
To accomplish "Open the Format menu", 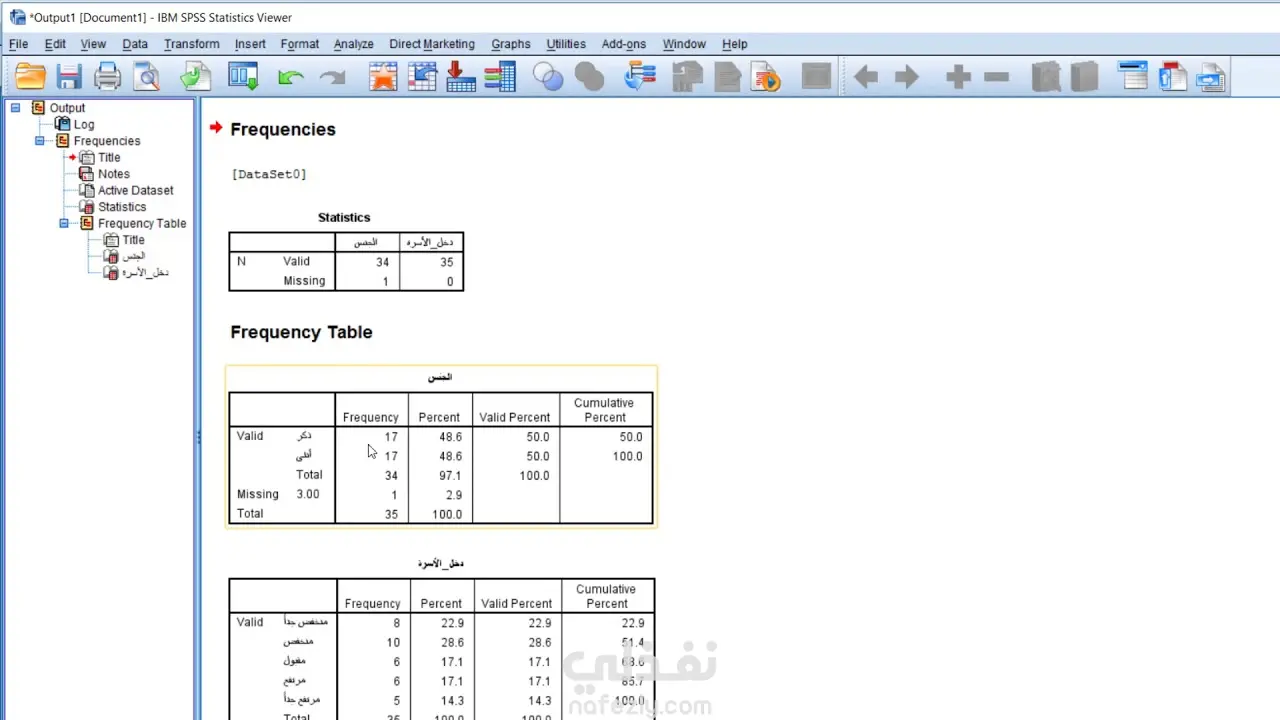I will 299,44.
